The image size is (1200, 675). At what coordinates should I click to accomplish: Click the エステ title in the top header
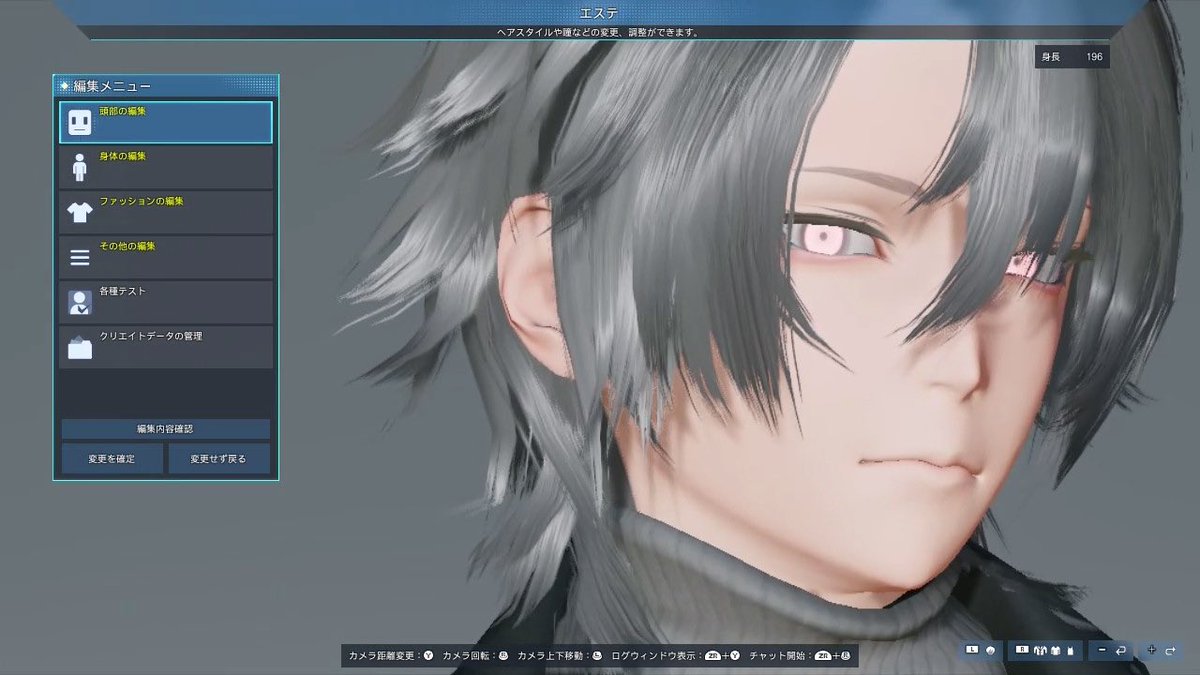pyautogui.click(x=599, y=12)
